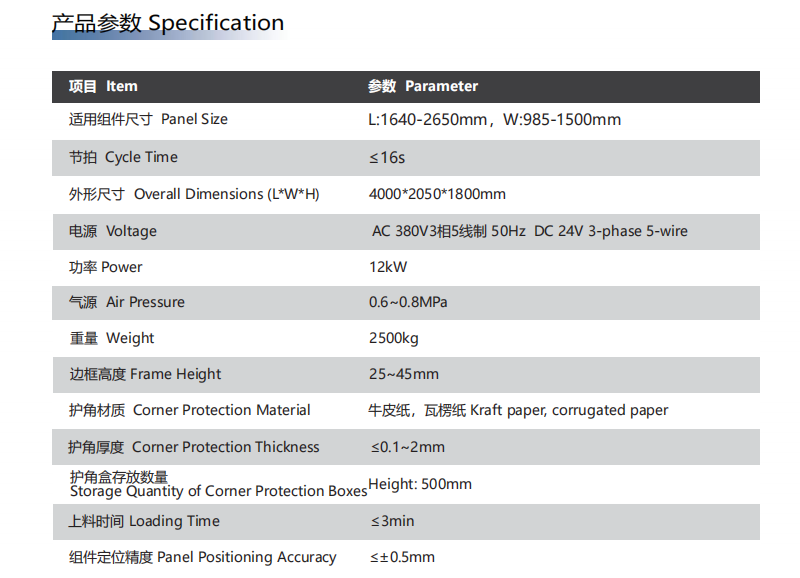Screen dimensions: 800x578
Task: Click the AC 380V 50Hz voltage value
Action: [529, 231]
